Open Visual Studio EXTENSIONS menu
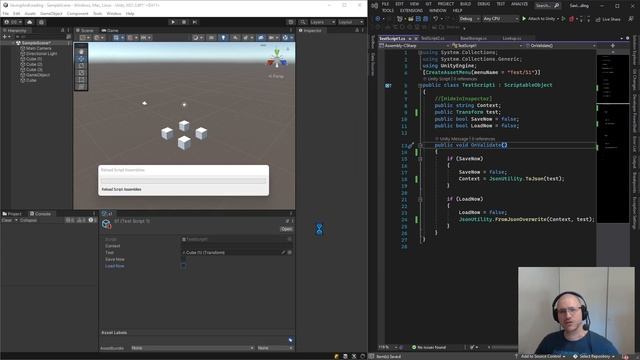The image size is (640, 360). (x=411, y=11)
